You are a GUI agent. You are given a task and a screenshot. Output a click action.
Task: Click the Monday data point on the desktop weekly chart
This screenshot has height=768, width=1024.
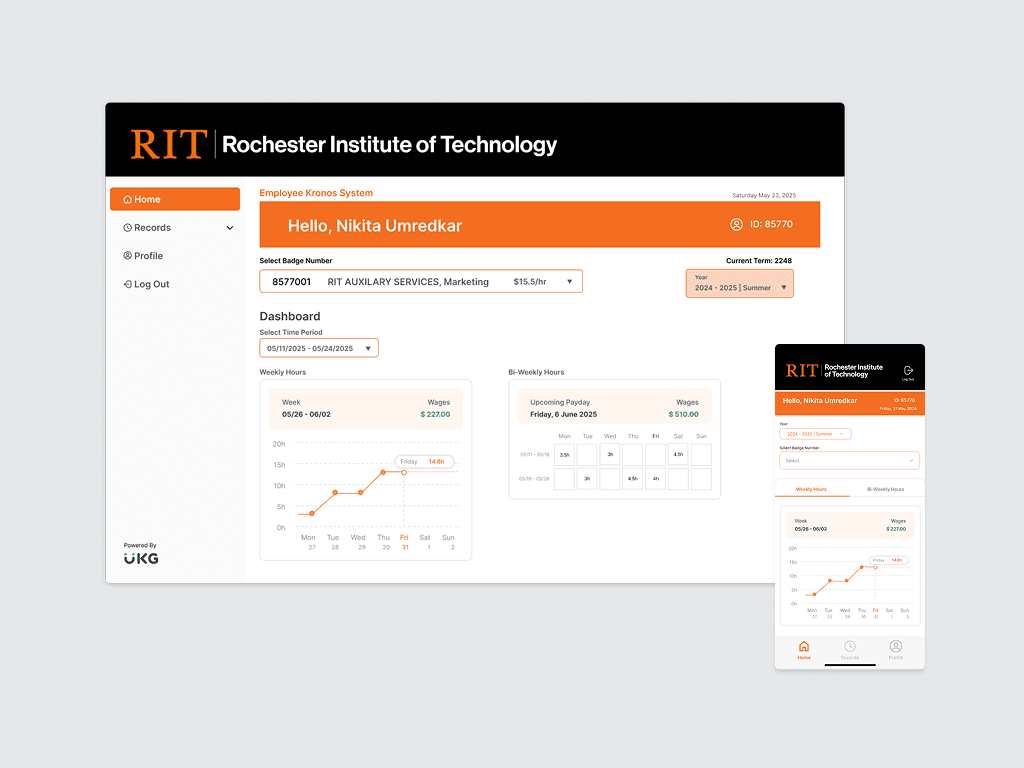(312, 513)
